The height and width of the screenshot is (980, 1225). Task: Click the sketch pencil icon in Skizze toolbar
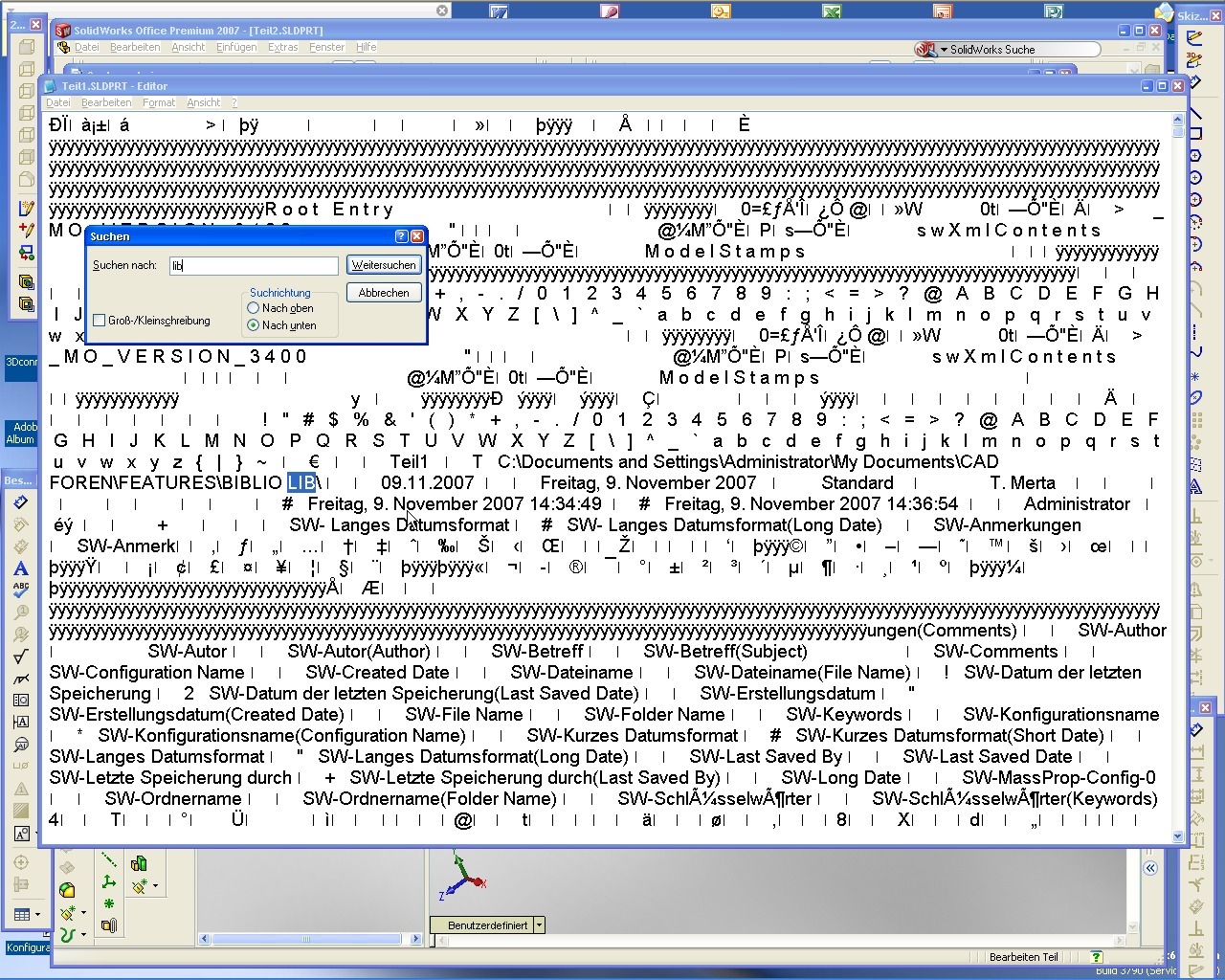(x=1194, y=38)
